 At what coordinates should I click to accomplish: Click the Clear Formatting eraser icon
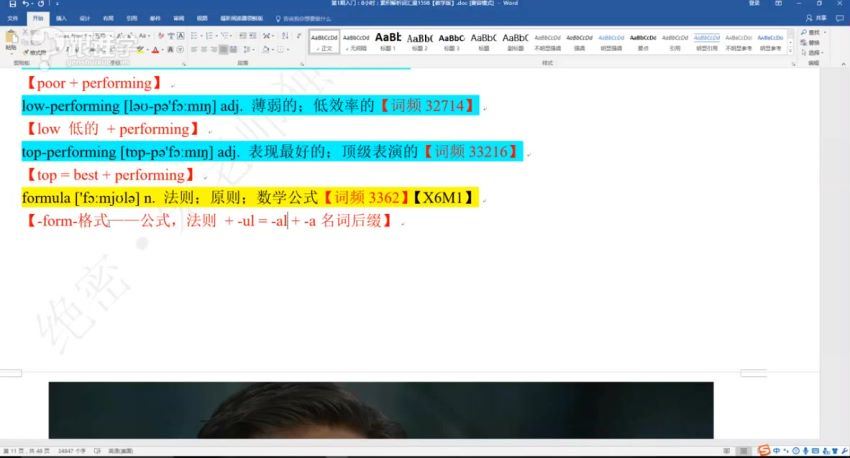click(x=160, y=36)
